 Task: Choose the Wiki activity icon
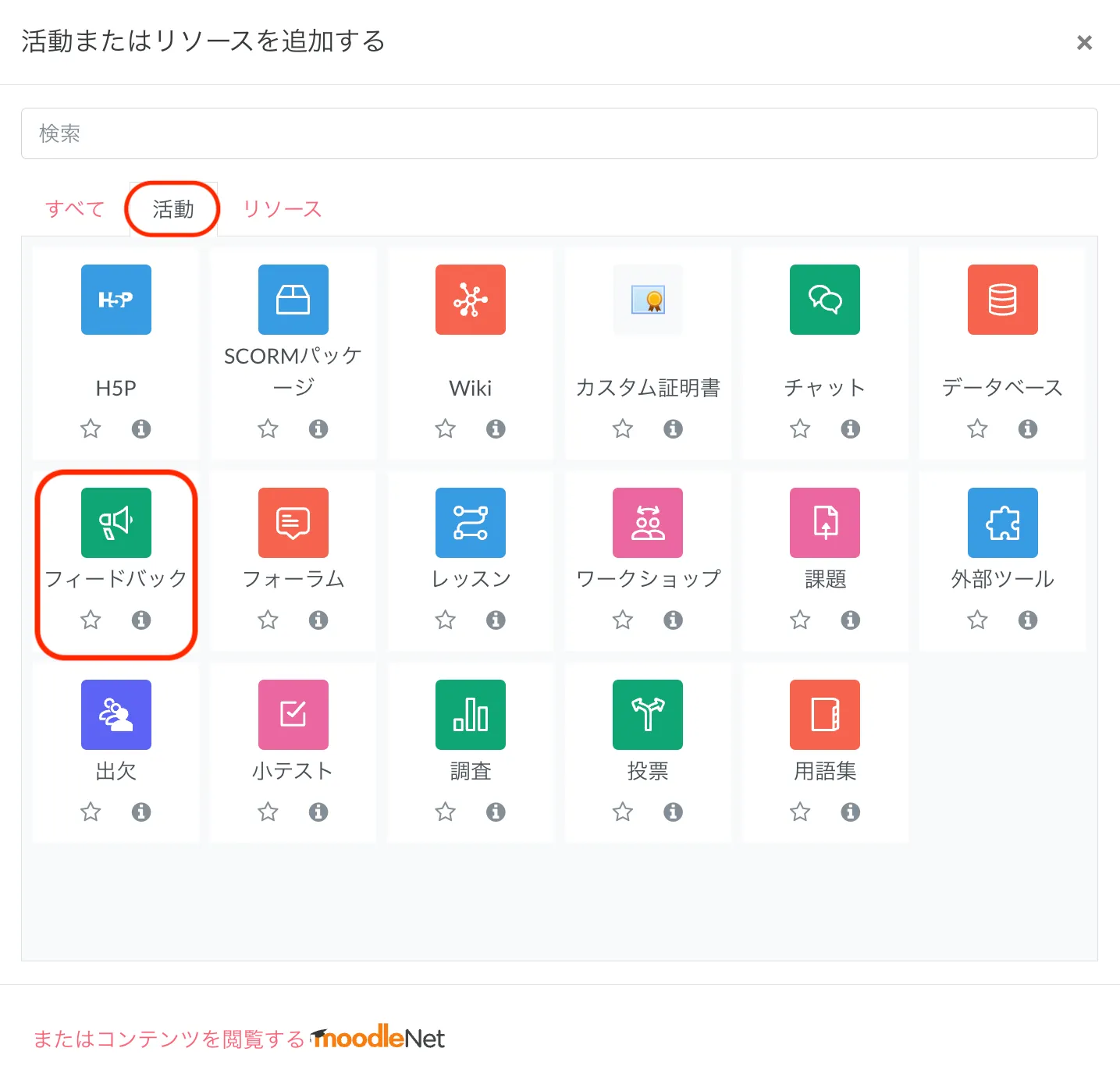pos(470,300)
